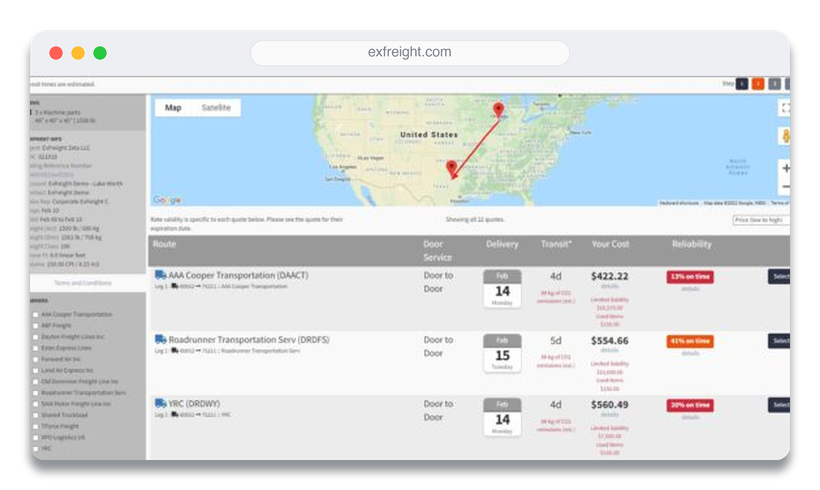820x490 pixels.
Task: Check the SAIA Motor Freight Line filter
Action: tap(36, 404)
